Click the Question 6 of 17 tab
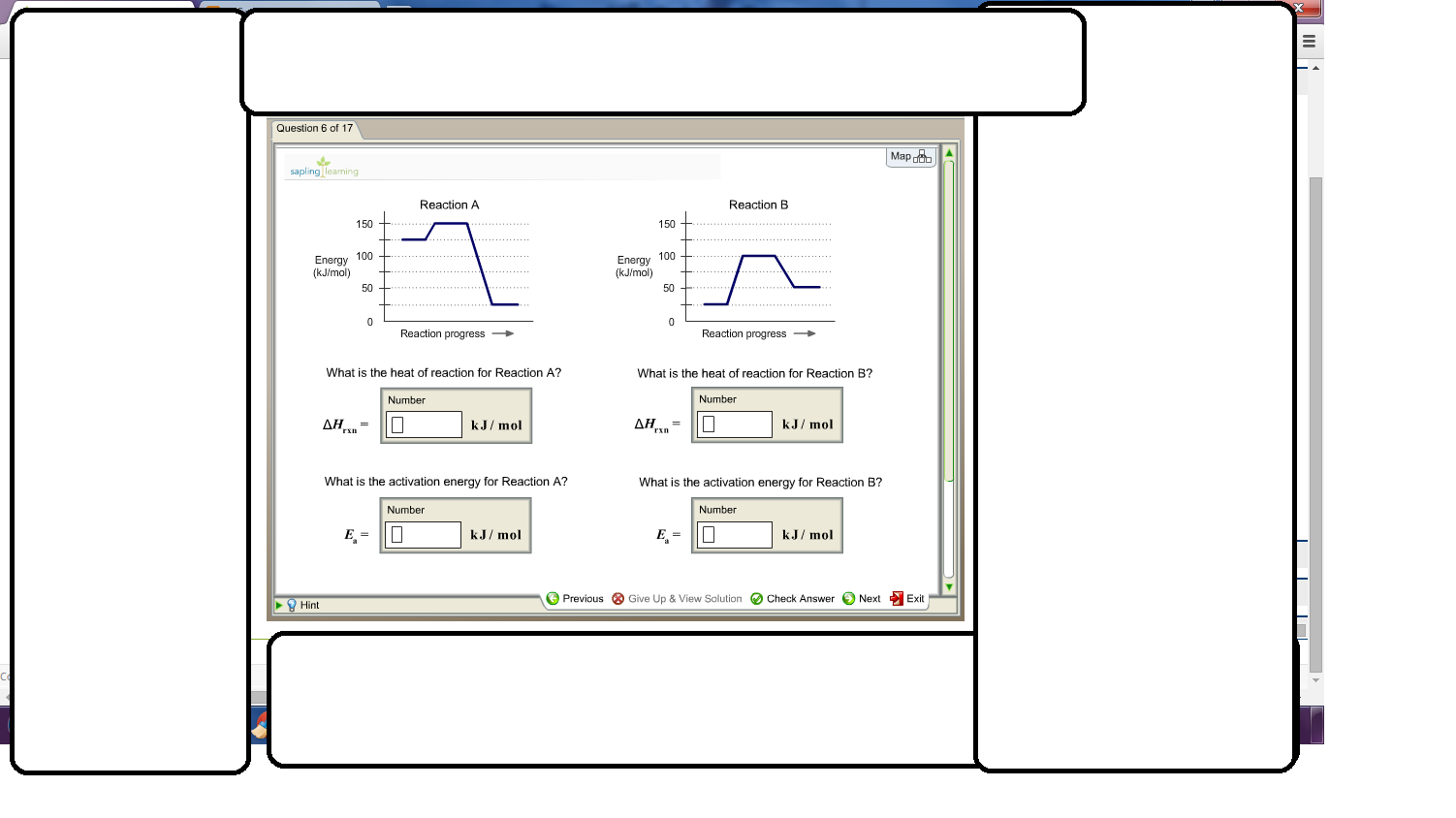 315,129
